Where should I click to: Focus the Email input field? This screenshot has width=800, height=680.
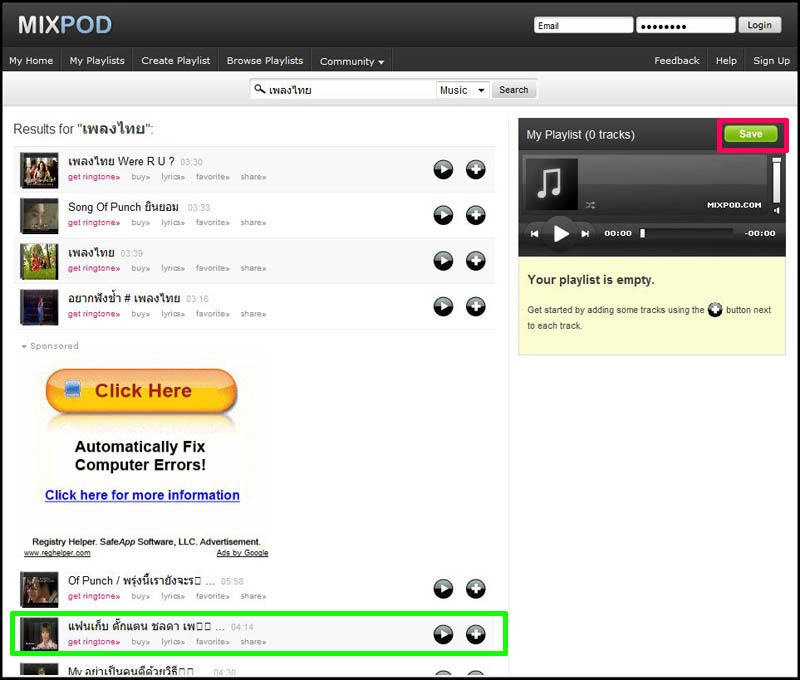click(583, 26)
